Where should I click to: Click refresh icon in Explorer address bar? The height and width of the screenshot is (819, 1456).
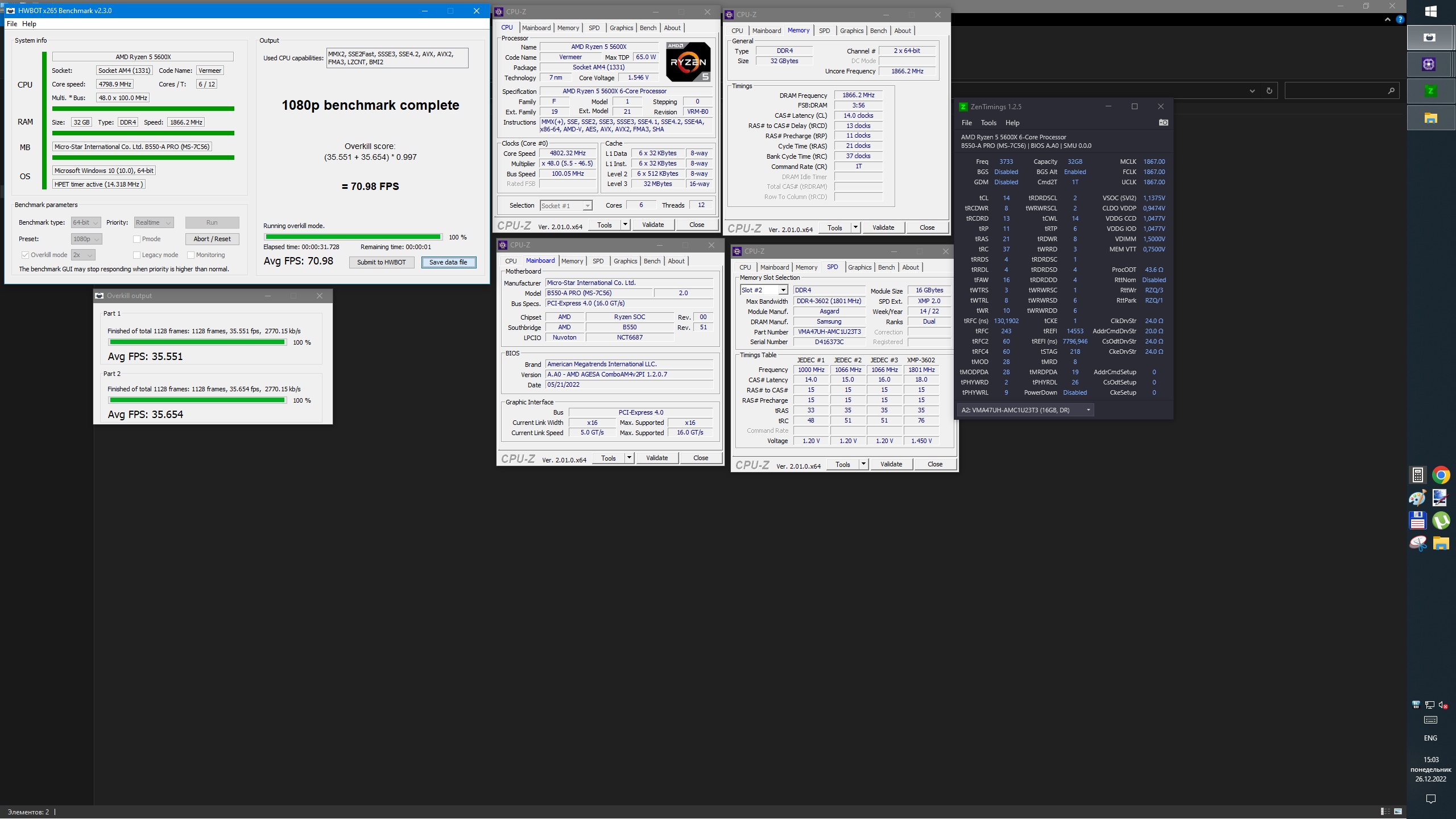[x=1269, y=90]
